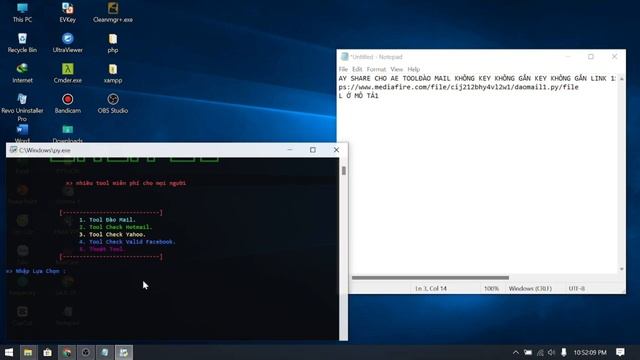Click 'Ln 3, Col 14' in Notepad status bar

click(x=431, y=288)
